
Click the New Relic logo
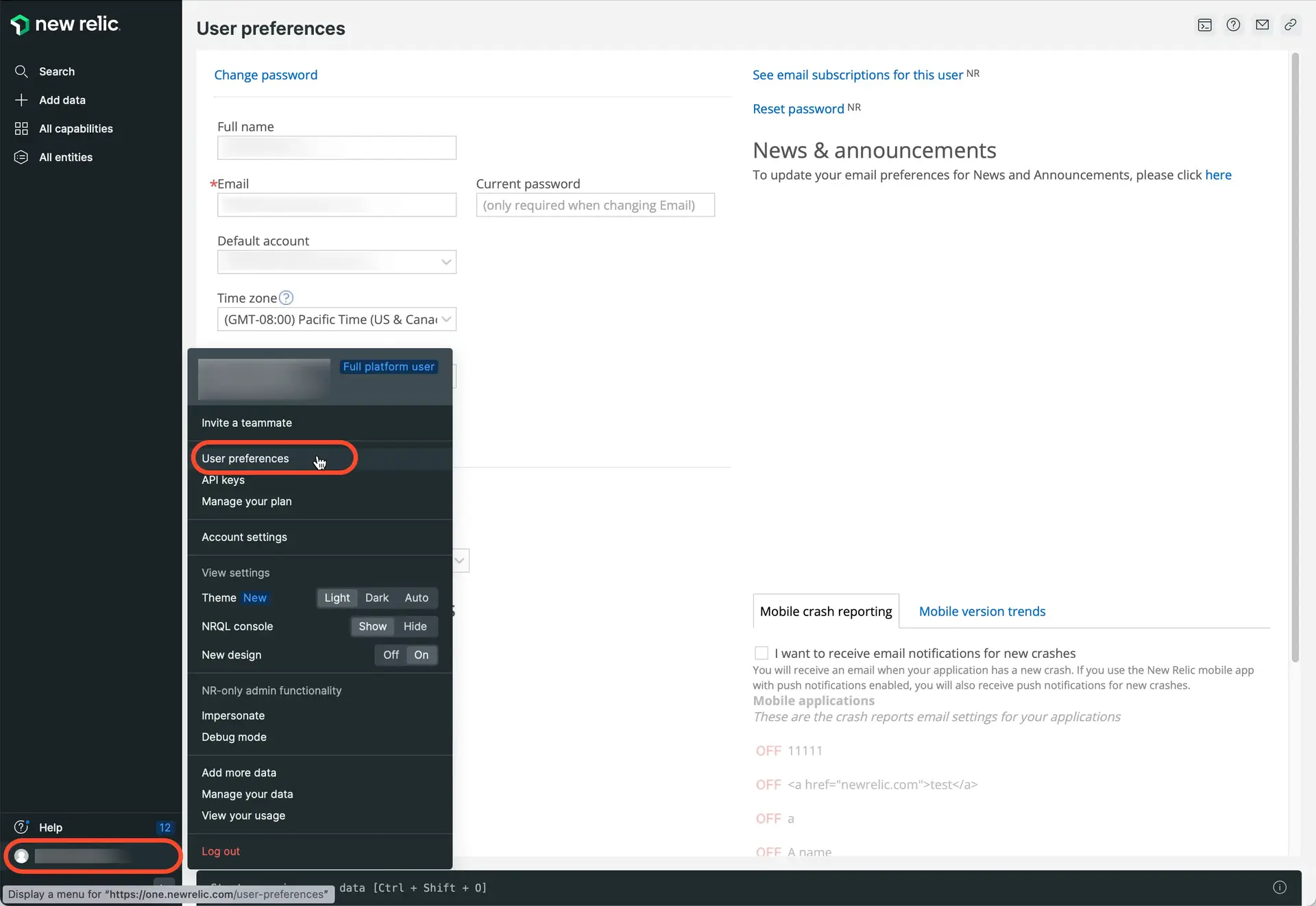(66, 24)
